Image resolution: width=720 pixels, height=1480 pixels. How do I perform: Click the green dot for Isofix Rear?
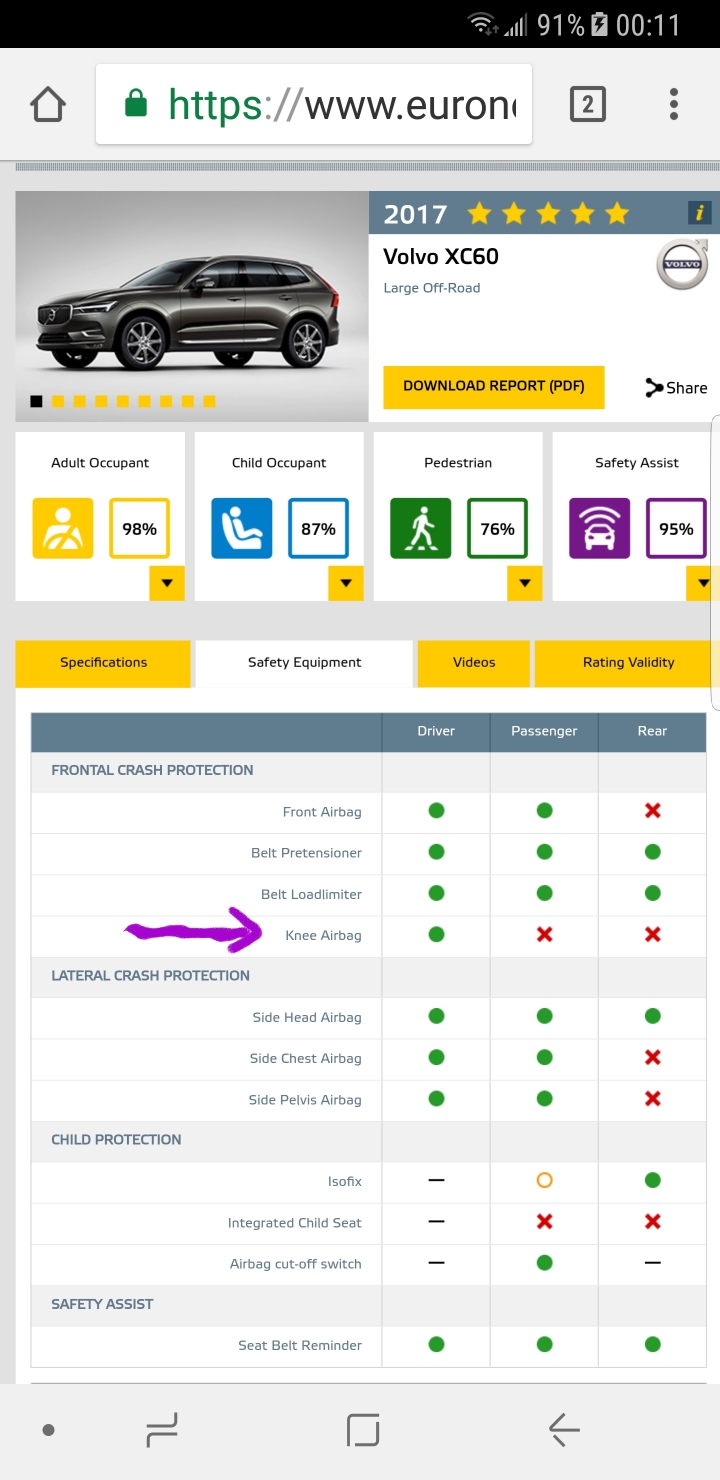click(653, 1180)
